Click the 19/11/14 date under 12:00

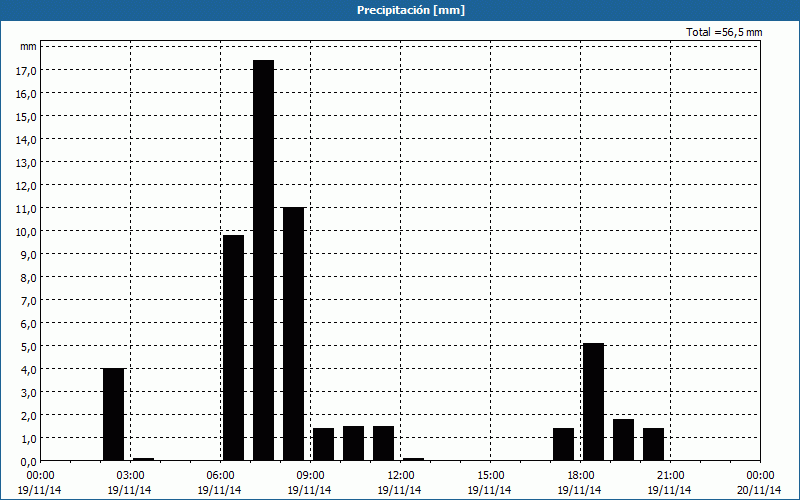click(x=399, y=490)
